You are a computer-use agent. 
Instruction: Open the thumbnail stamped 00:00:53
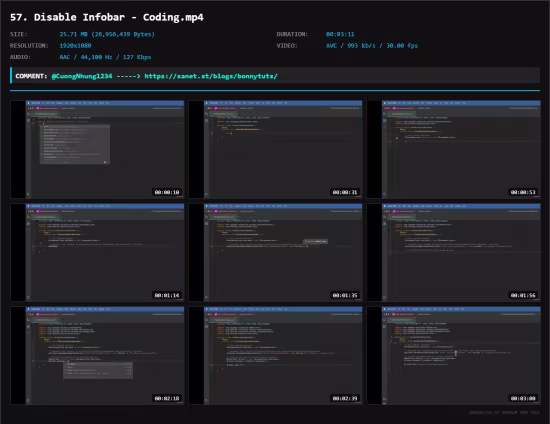(x=454, y=149)
